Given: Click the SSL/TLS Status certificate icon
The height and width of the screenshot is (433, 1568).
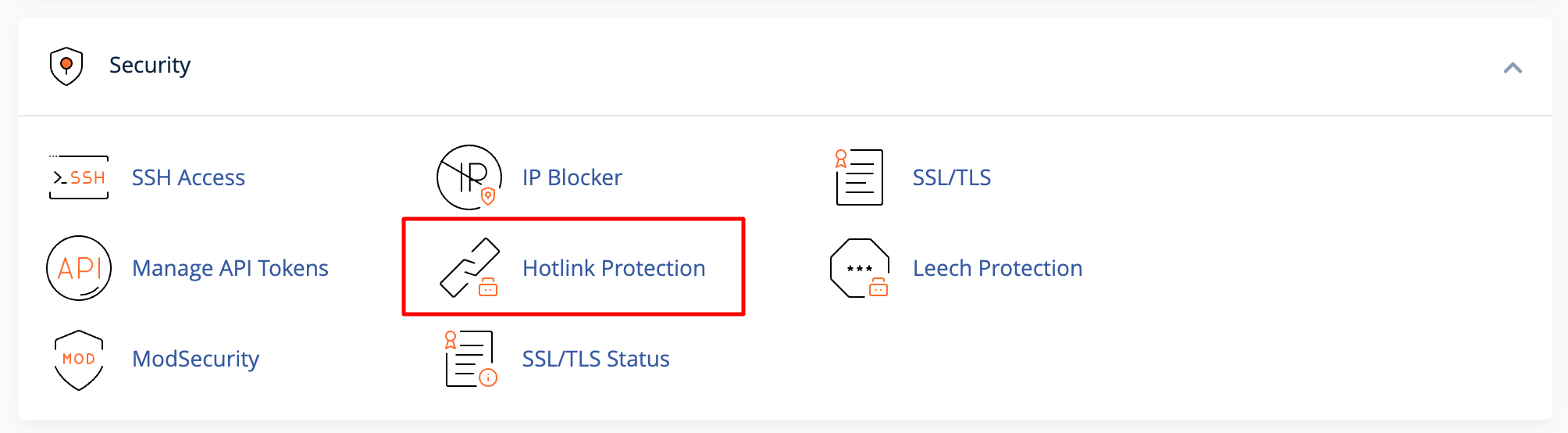Looking at the screenshot, I should [470, 359].
